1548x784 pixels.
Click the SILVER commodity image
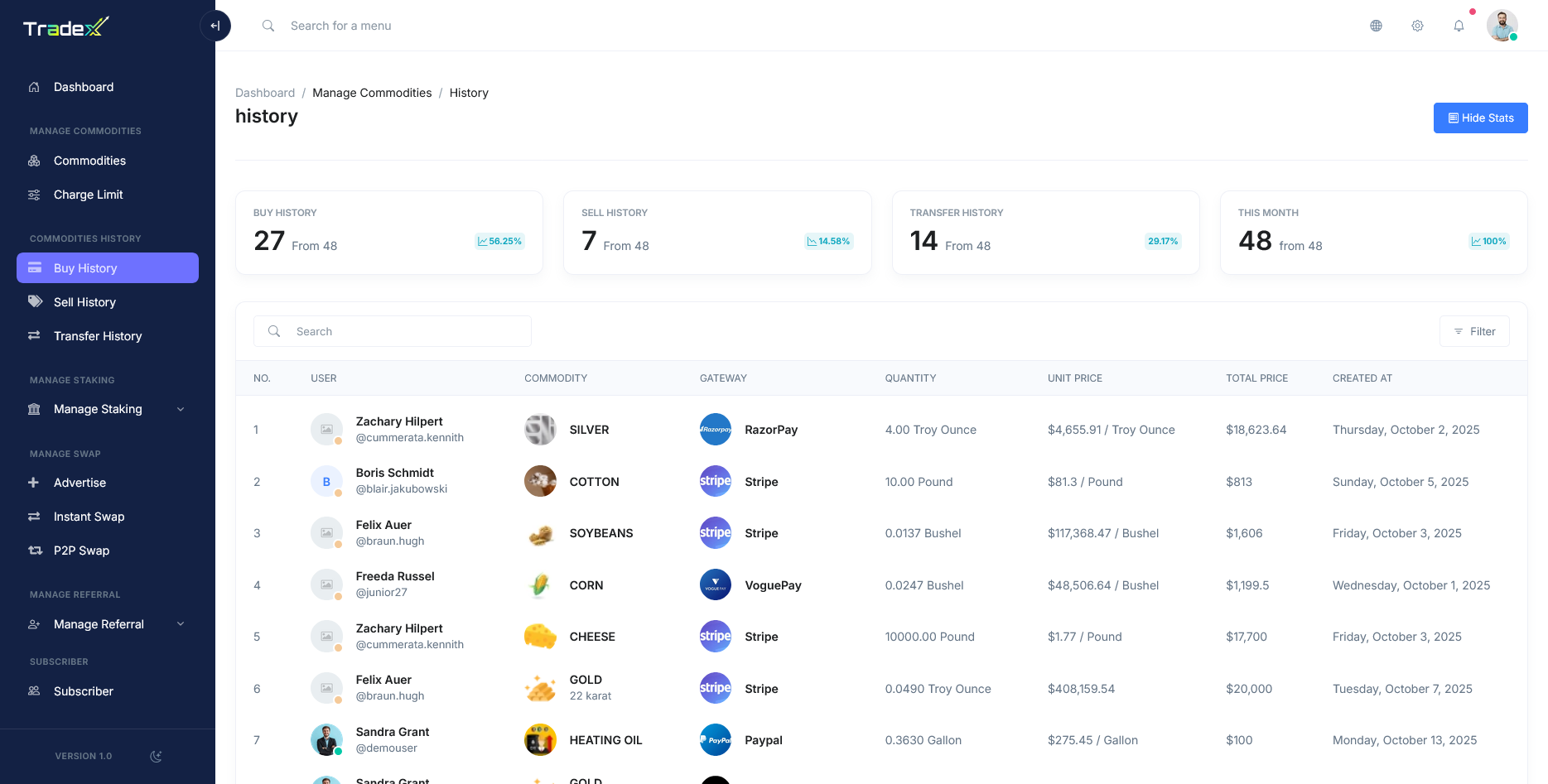click(540, 430)
